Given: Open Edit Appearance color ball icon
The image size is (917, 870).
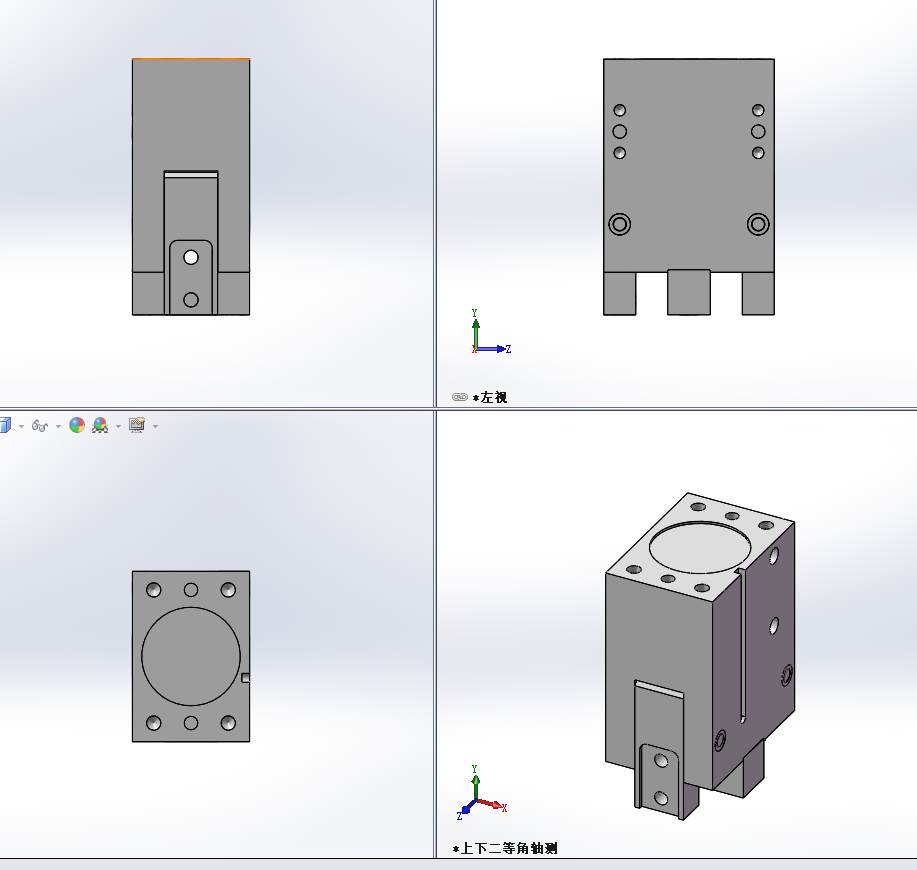Looking at the screenshot, I should coord(77,425).
